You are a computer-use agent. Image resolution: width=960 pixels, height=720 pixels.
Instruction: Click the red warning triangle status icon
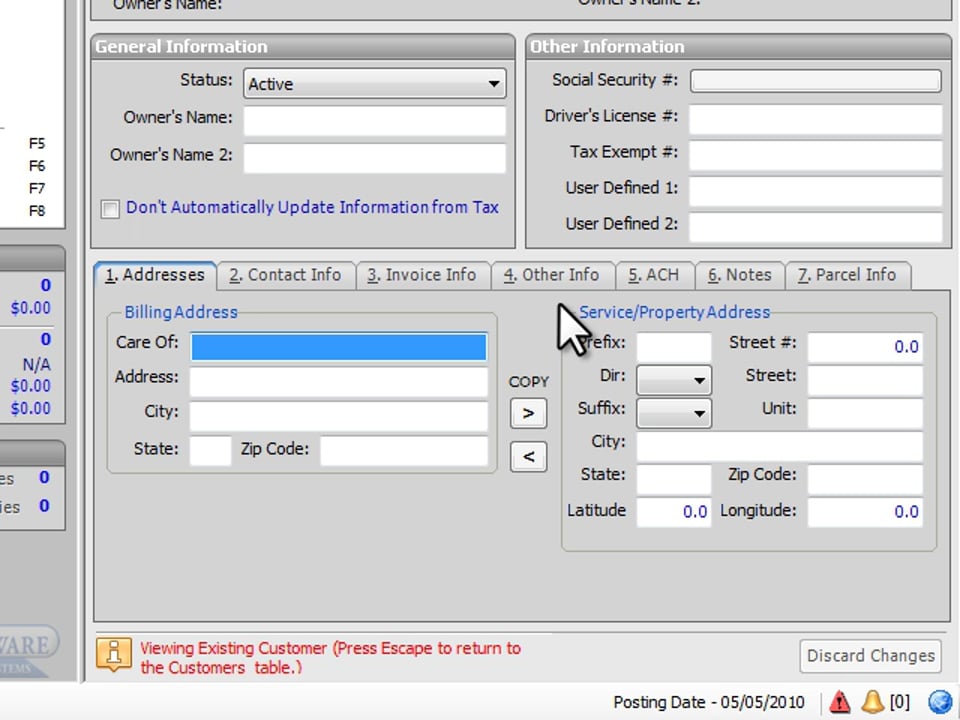(839, 702)
